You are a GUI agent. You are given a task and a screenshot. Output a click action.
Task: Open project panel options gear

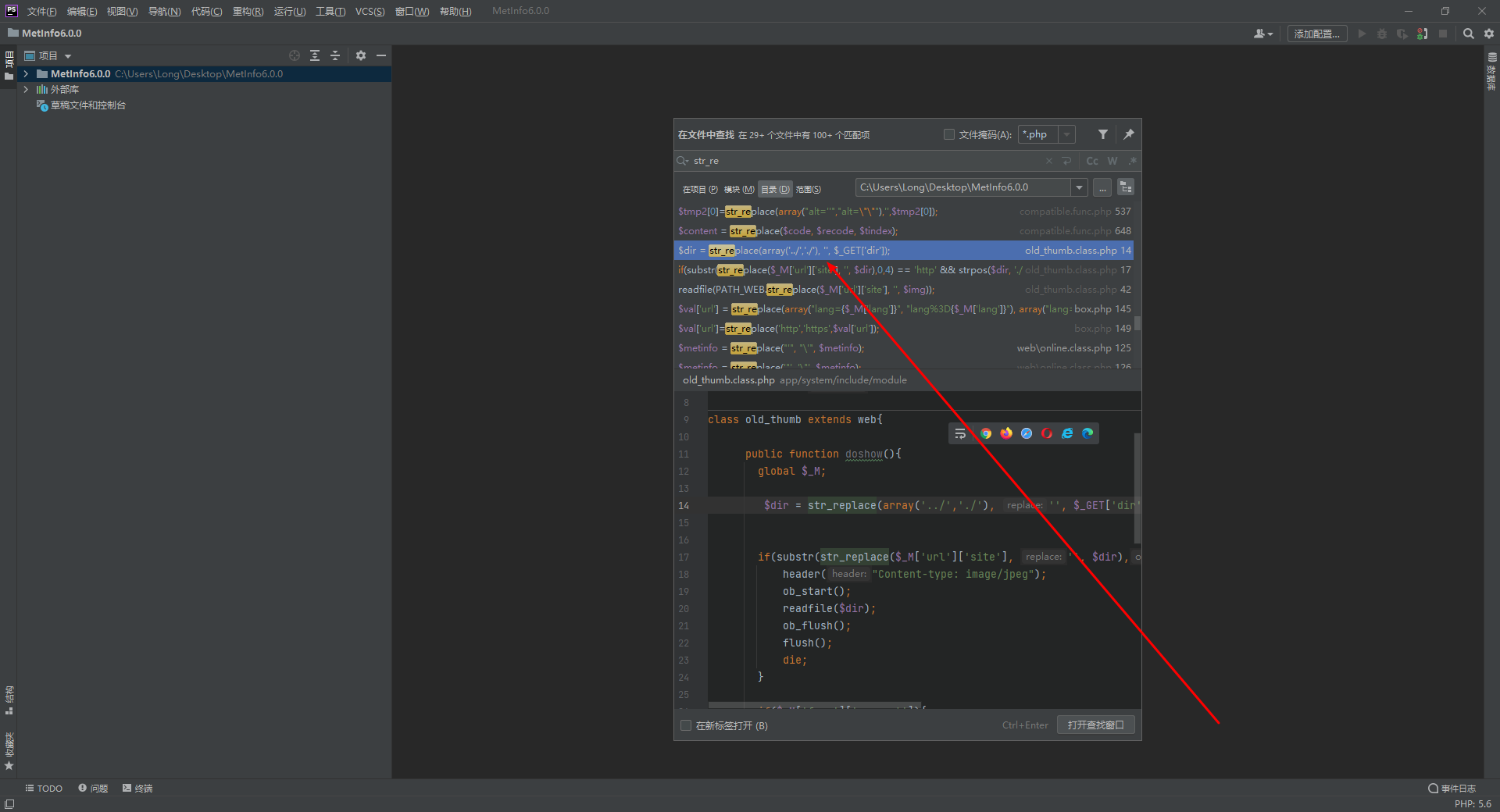[x=361, y=55]
